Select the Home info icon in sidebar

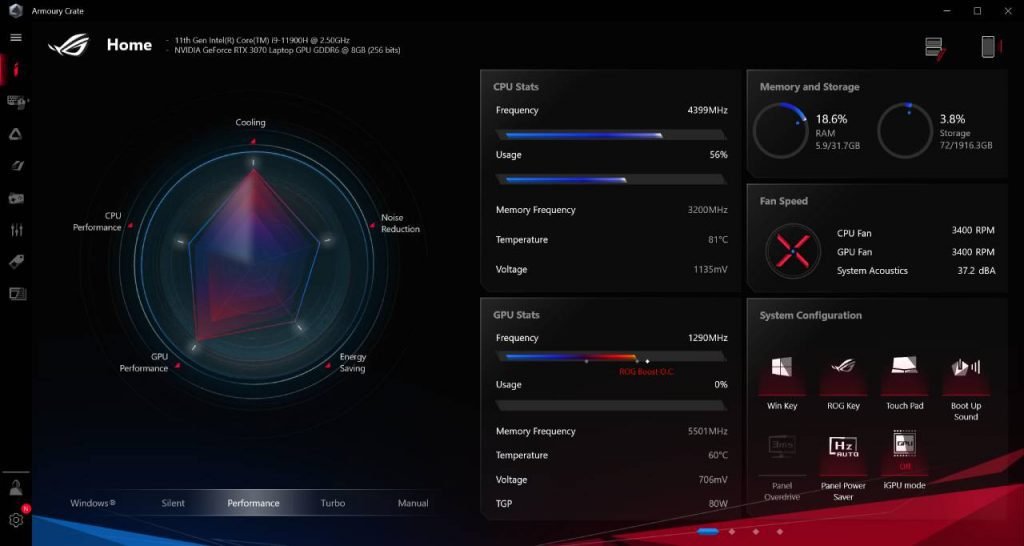tap(16, 69)
